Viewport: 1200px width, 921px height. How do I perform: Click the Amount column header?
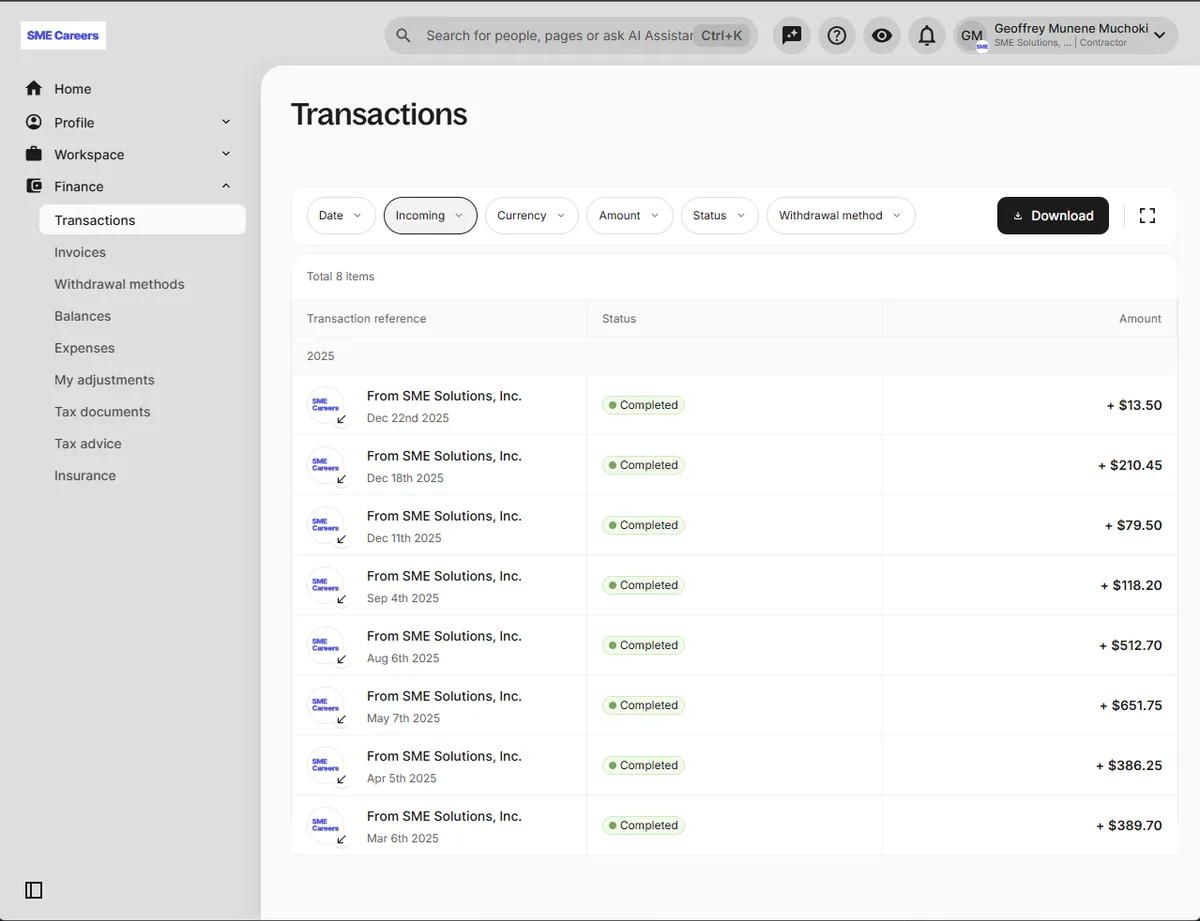point(1140,319)
